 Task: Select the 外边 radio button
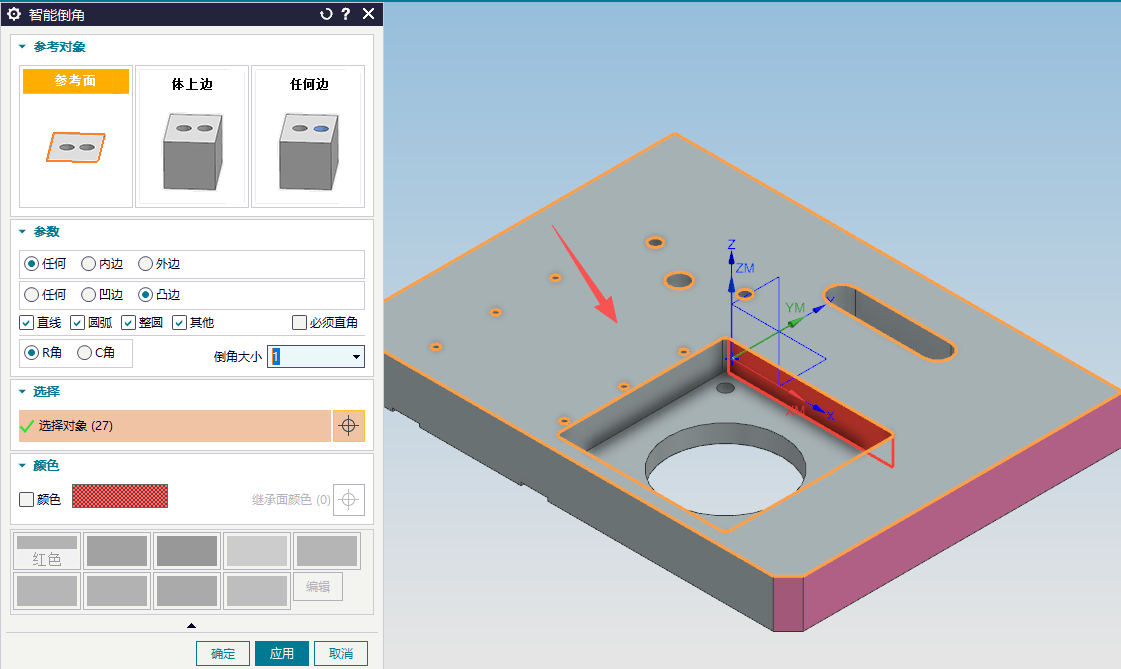click(x=145, y=264)
